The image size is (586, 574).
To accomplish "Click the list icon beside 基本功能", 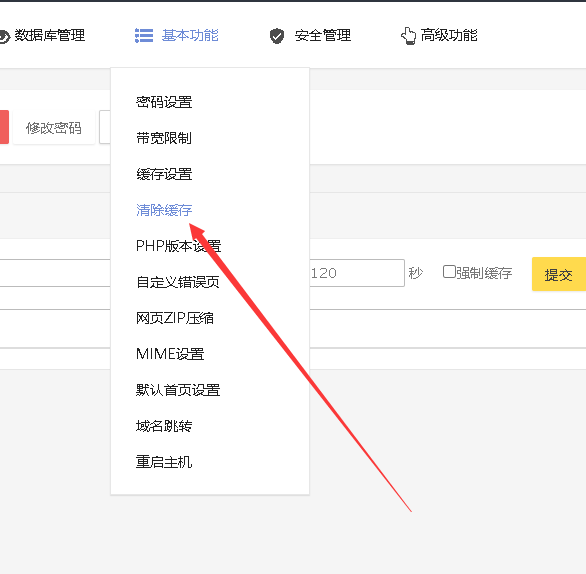I will [144, 36].
